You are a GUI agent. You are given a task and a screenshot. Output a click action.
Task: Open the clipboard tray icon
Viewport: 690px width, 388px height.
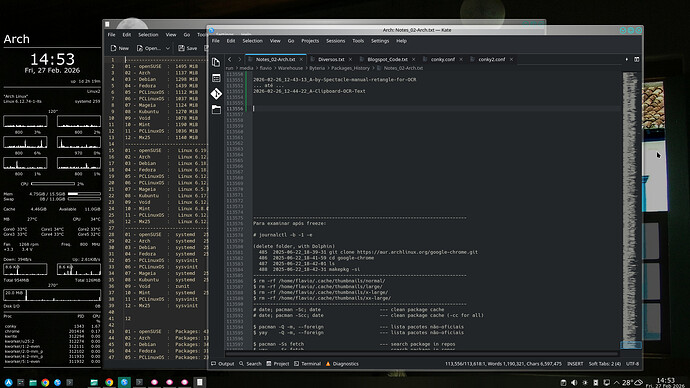pos(563,382)
